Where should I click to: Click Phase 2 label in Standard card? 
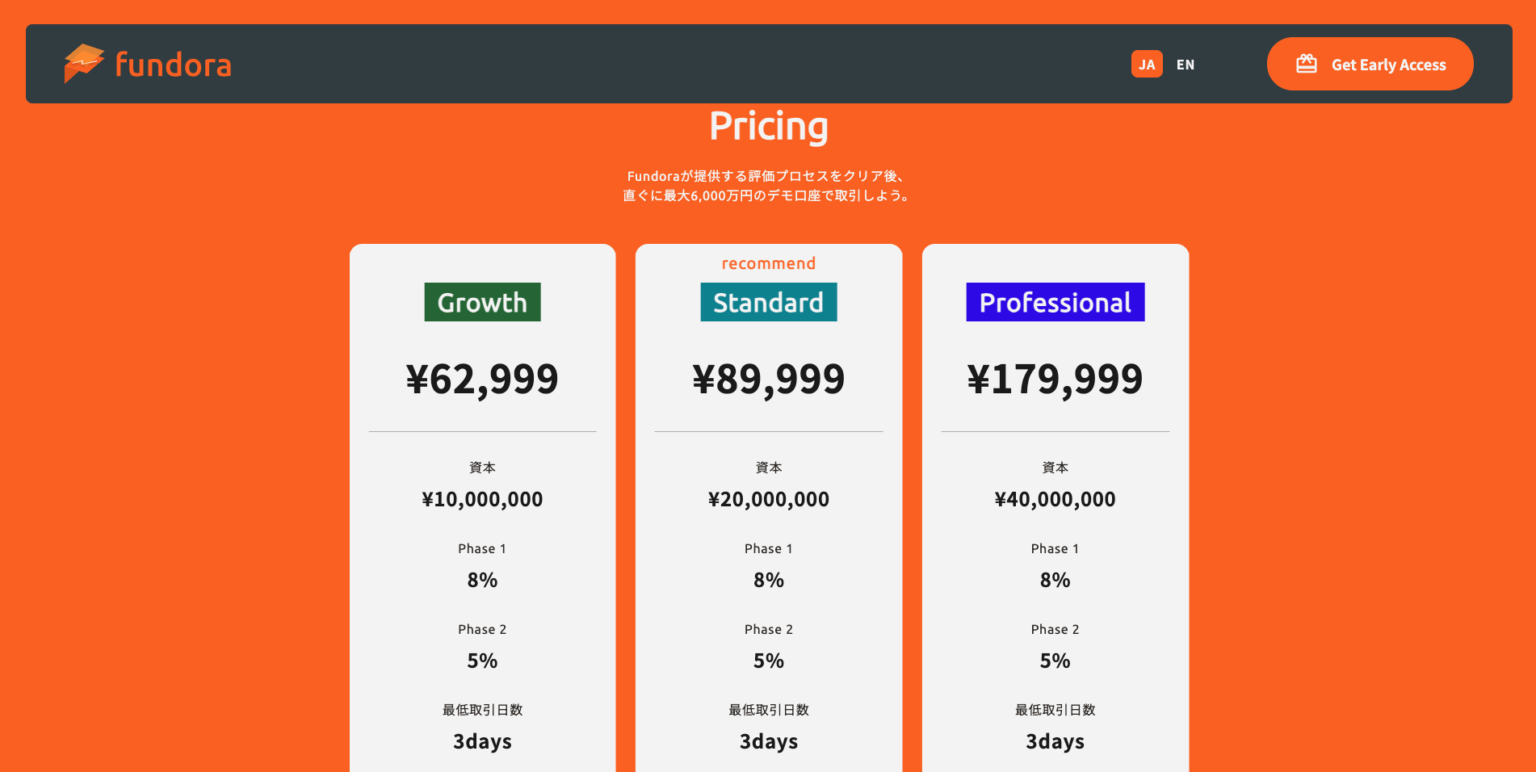(x=768, y=629)
